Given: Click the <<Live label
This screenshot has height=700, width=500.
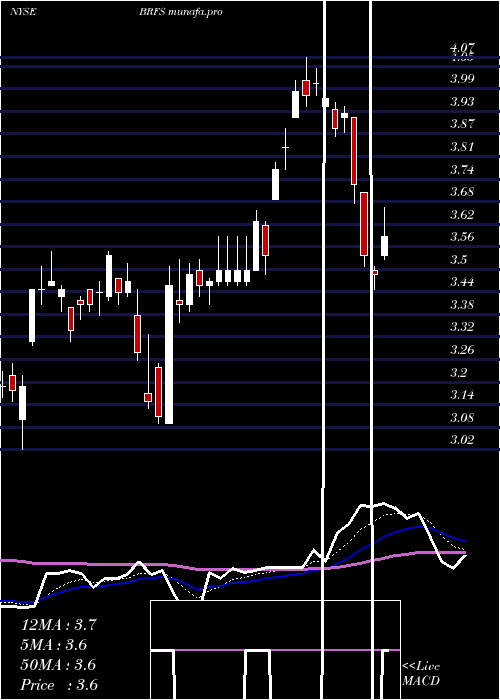Looking at the screenshot, I should (421, 667).
